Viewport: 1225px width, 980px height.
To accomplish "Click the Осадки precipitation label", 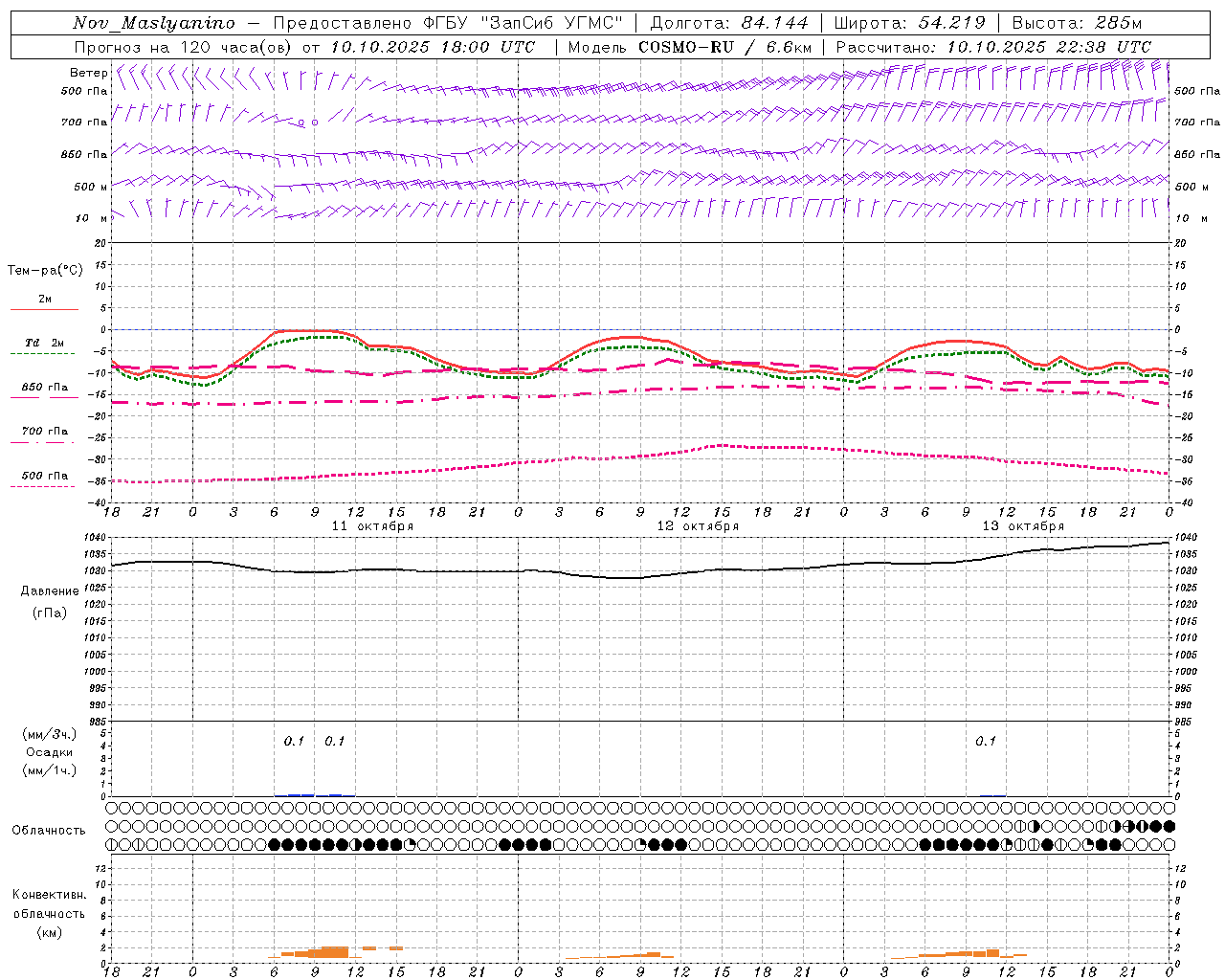I will (x=50, y=752).
